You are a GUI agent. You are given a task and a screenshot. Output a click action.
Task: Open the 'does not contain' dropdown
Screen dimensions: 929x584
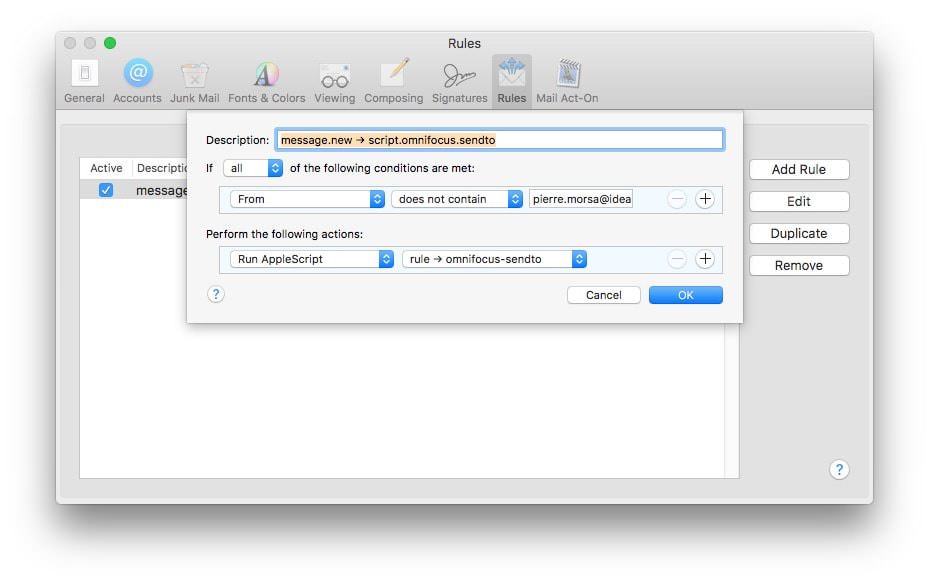pos(457,199)
